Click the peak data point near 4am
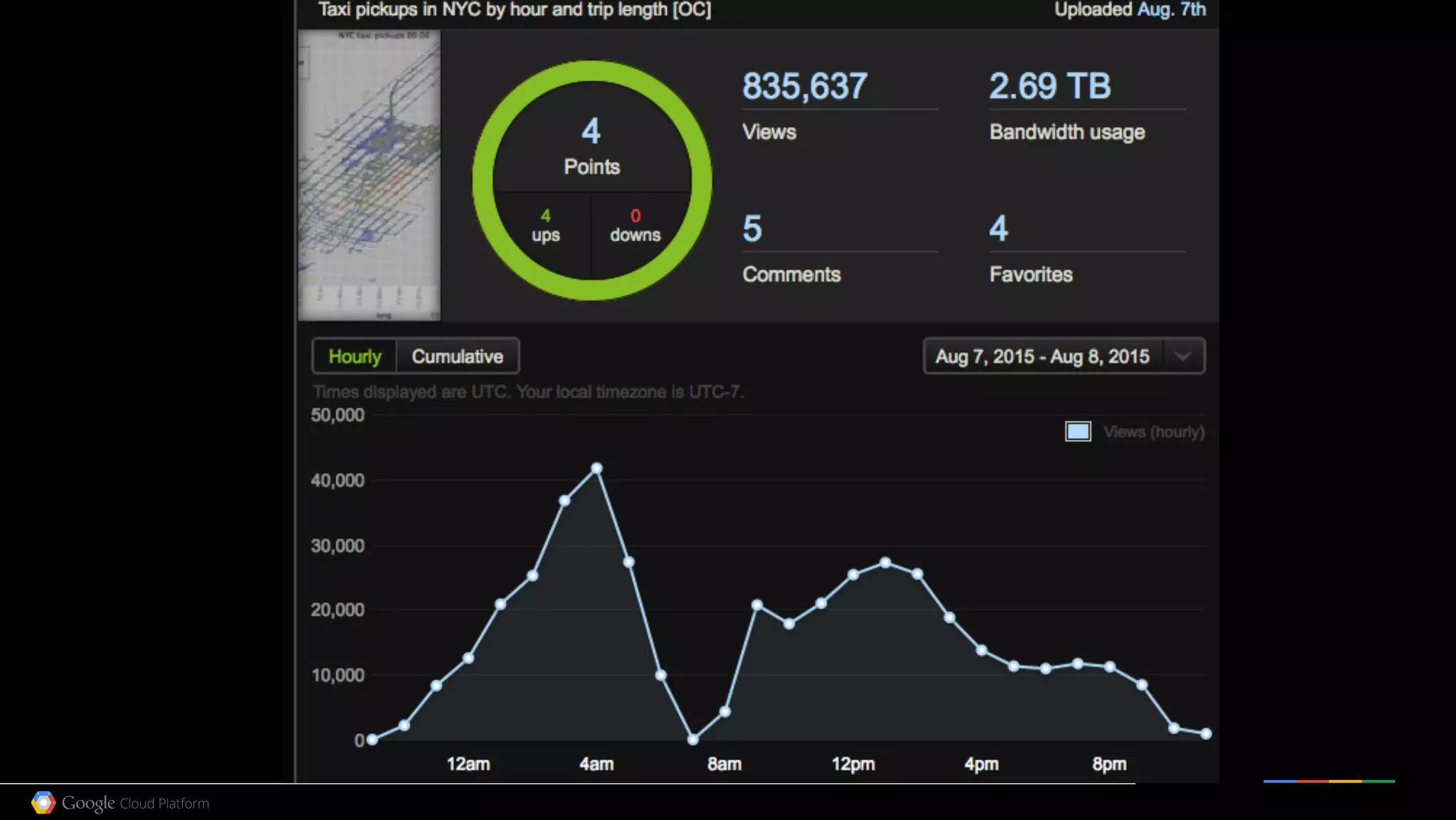1456x820 pixels. click(596, 468)
